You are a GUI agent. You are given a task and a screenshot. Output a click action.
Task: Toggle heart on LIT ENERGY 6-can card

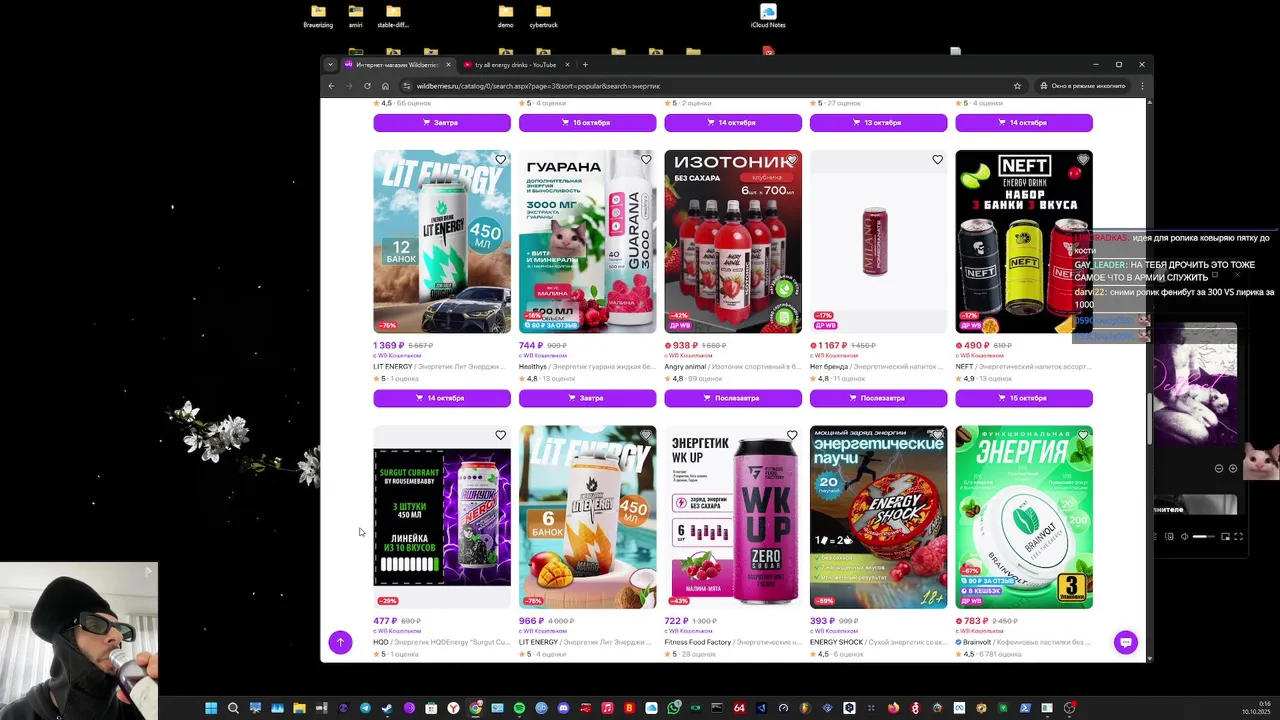click(x=646, y=435)
